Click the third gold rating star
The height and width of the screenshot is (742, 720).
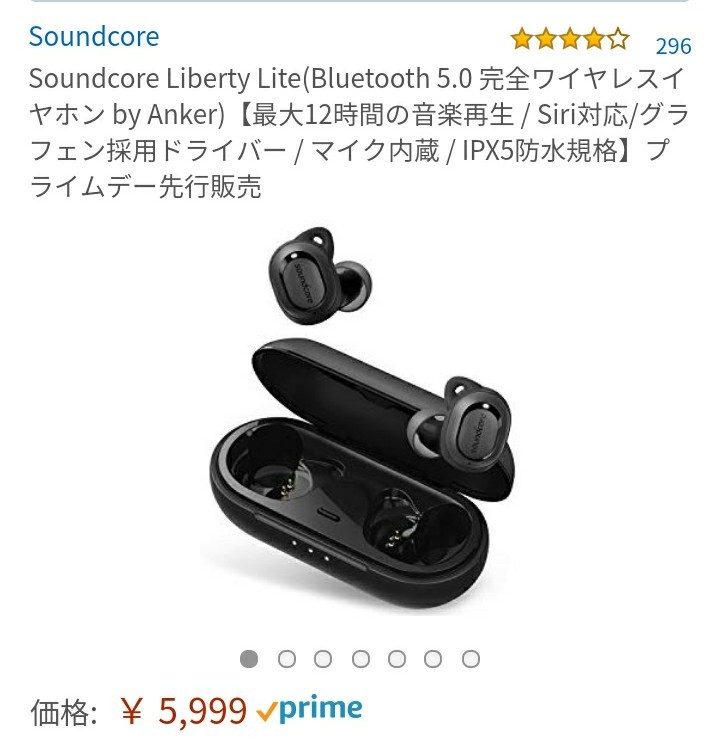[x=570, y=39]
